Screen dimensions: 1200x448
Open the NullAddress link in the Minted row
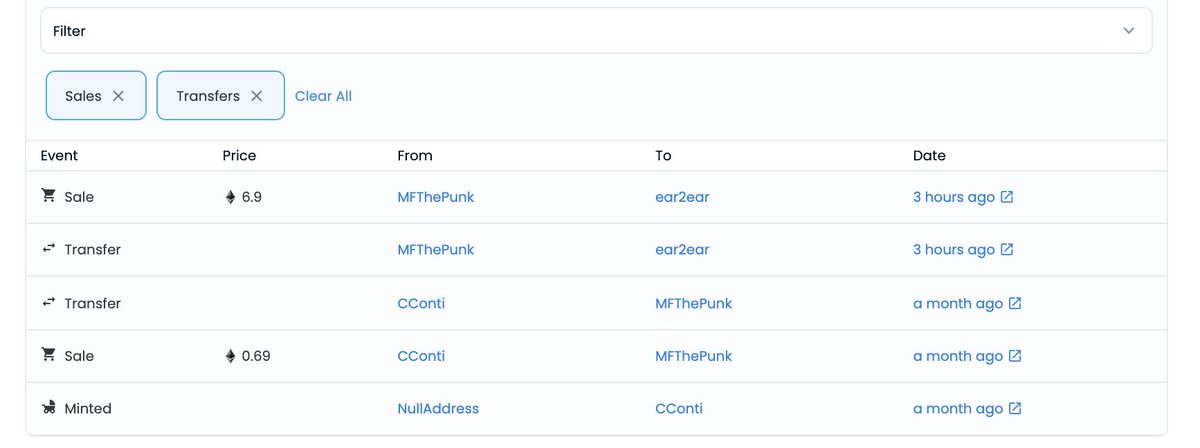438,409
